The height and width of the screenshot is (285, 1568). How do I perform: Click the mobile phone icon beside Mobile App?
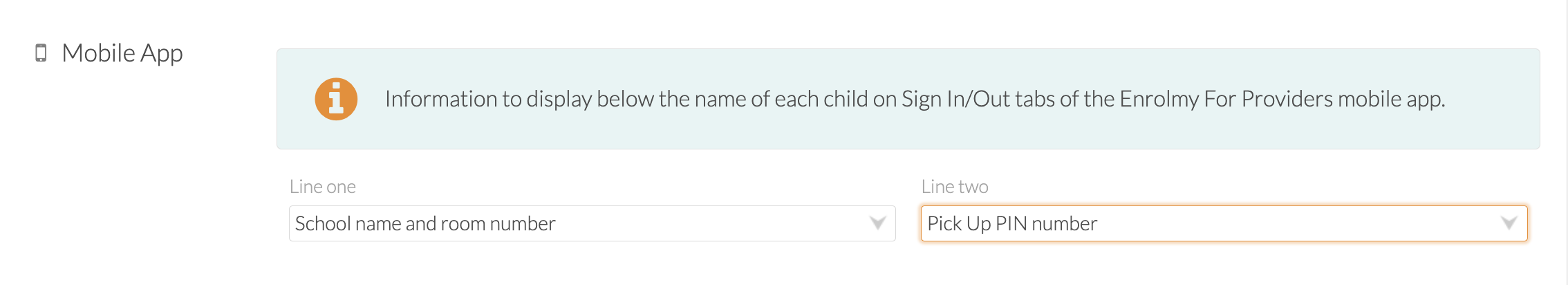41,53
